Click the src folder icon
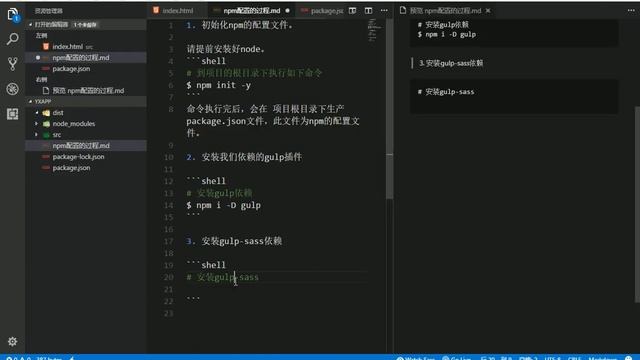 [47, 135]
